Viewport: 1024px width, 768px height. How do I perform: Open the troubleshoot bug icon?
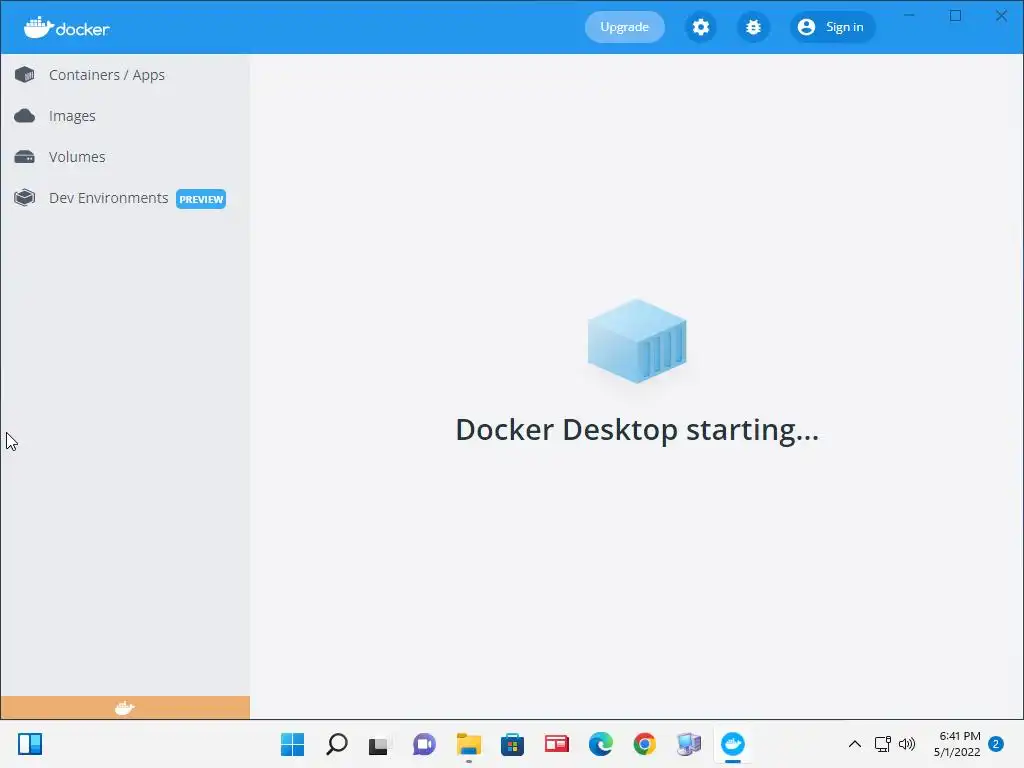(x=753, y=27)
